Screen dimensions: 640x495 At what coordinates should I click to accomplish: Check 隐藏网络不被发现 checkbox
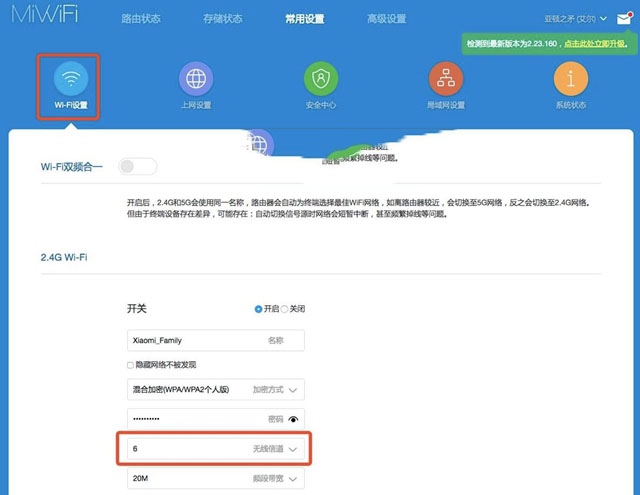[x=130, y=365]
